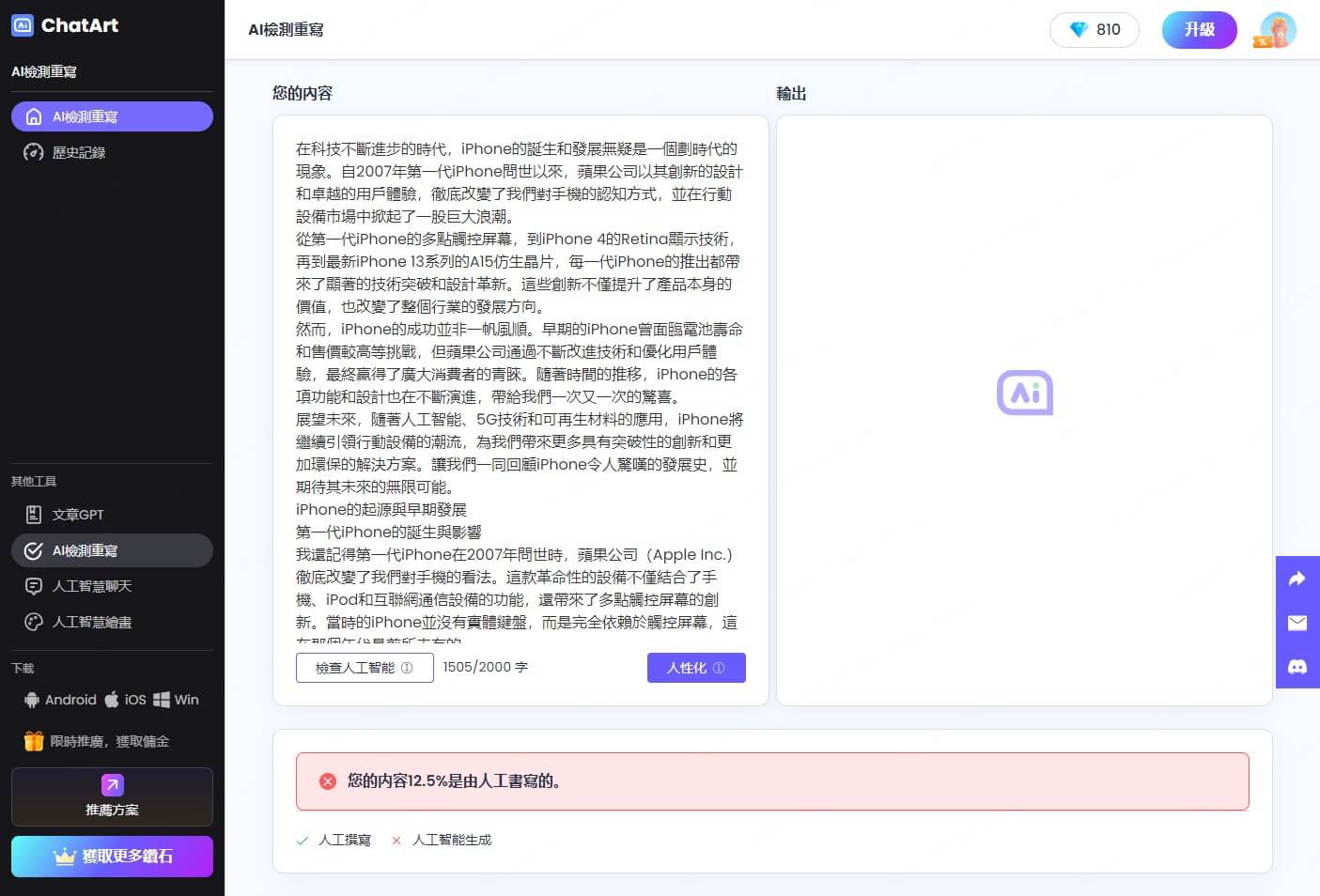1320x896 pixels.
Task: Click the 您的內容 heading
Action: [x=303, y=93]
